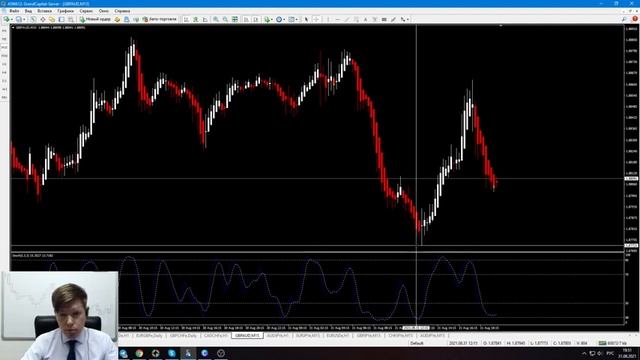640x360 pixels.
Task: Open the taskbar clock and date
Action: tap(628, 353)
